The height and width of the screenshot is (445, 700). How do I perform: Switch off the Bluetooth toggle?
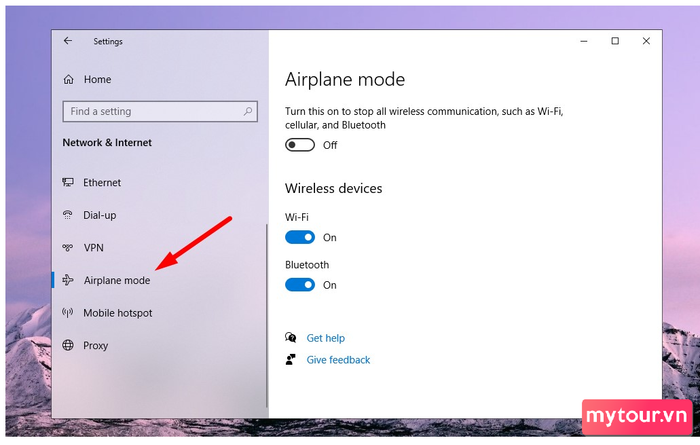pyautogui.click(x=300, y=285)
